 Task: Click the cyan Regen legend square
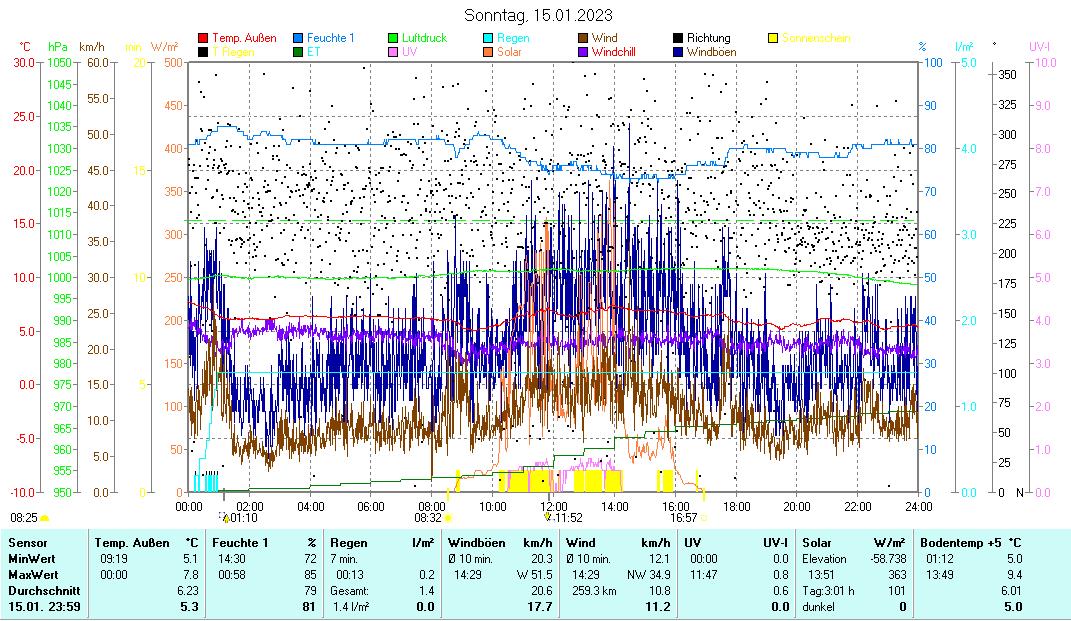[488, 38]
